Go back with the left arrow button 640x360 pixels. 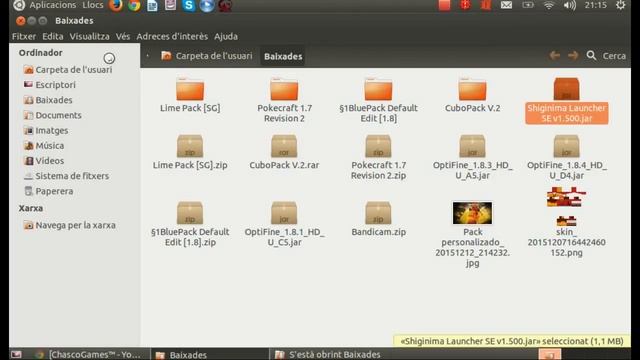pyautogui.click(x=554, y=56)
